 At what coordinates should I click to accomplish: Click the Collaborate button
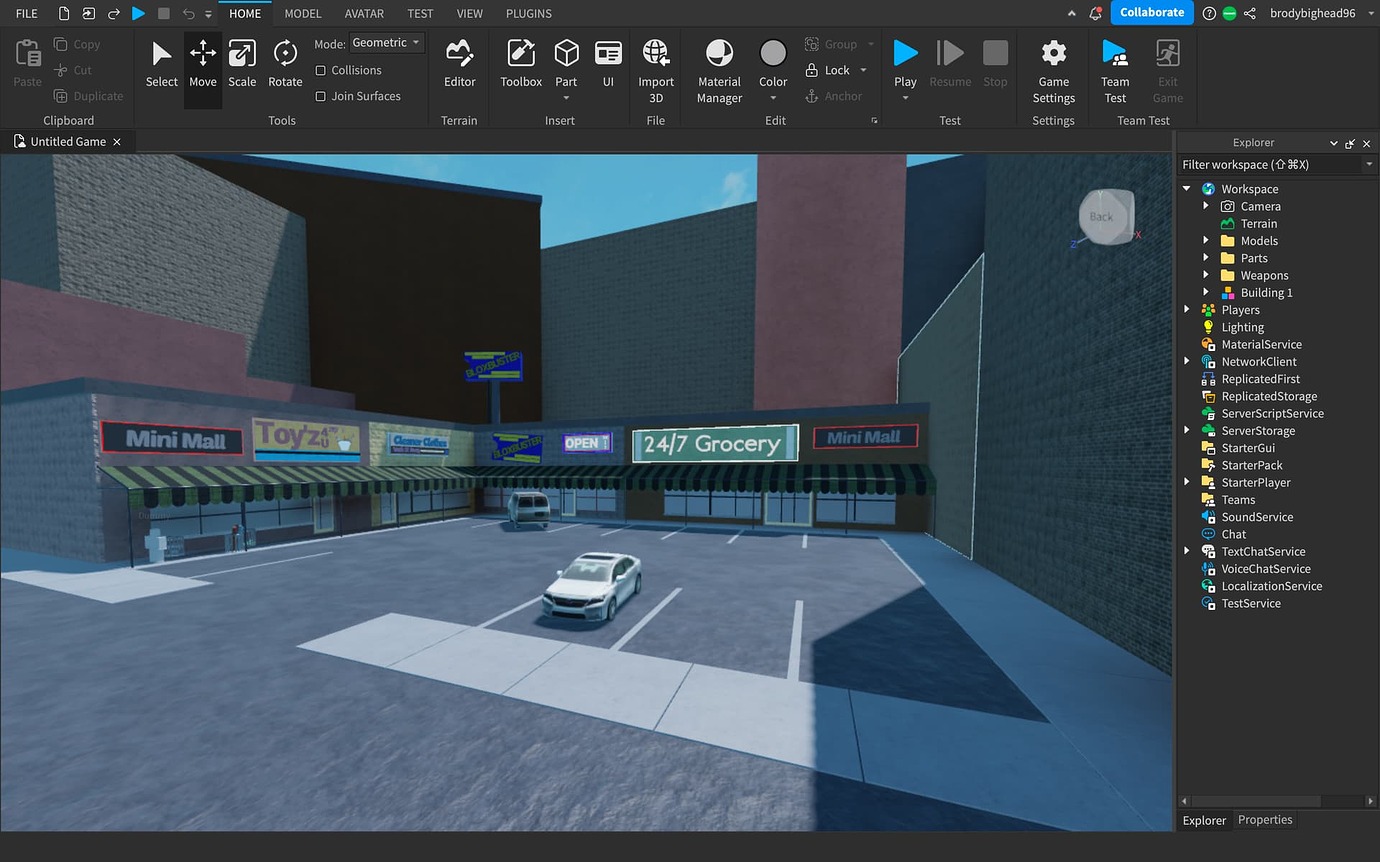pyautogui.click(x=1152, y=13)
